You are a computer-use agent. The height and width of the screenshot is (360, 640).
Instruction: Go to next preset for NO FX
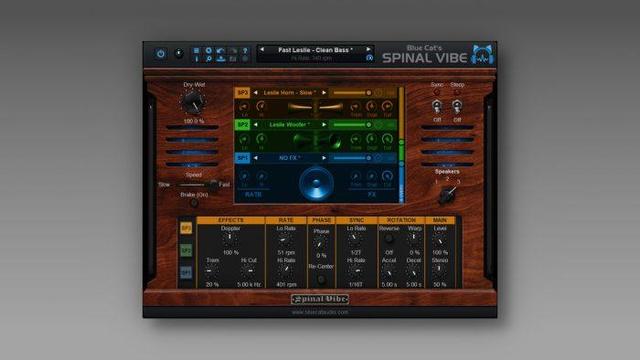point(324,158)
